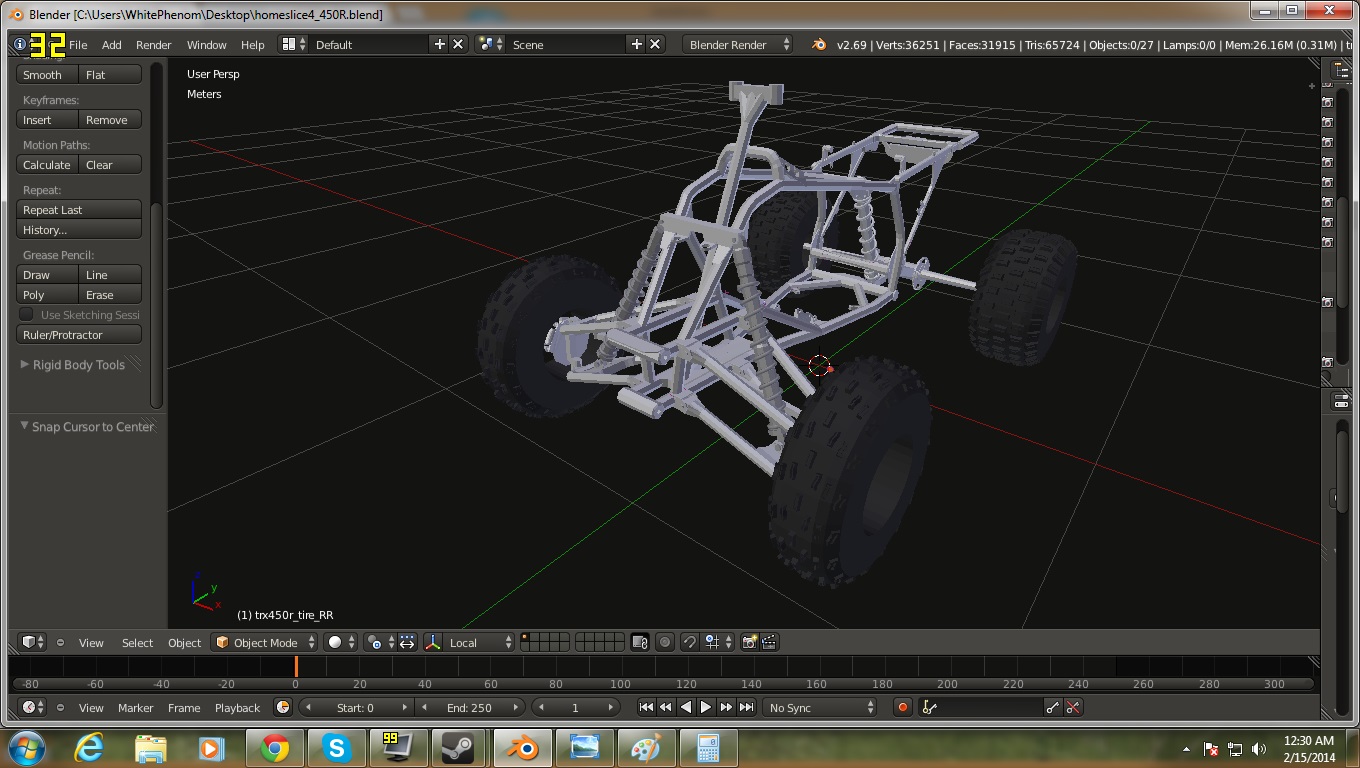This screenshot has height=768, width=1360.
Task: Delete the Default screen layout
Action: point(458,44)
